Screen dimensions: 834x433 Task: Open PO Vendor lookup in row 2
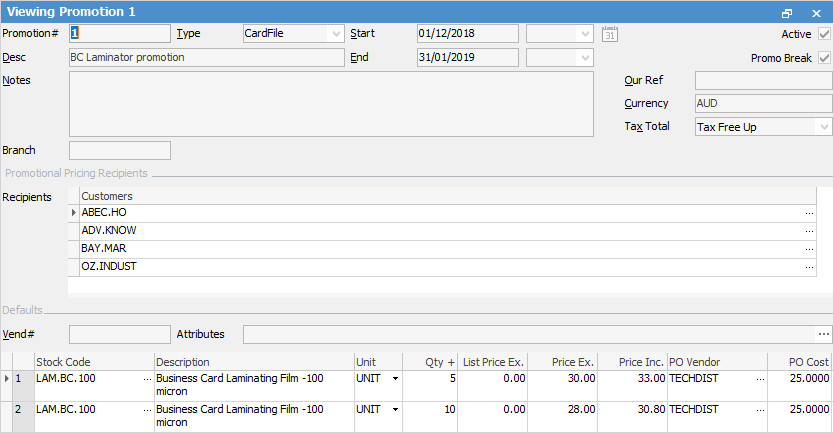759,410
